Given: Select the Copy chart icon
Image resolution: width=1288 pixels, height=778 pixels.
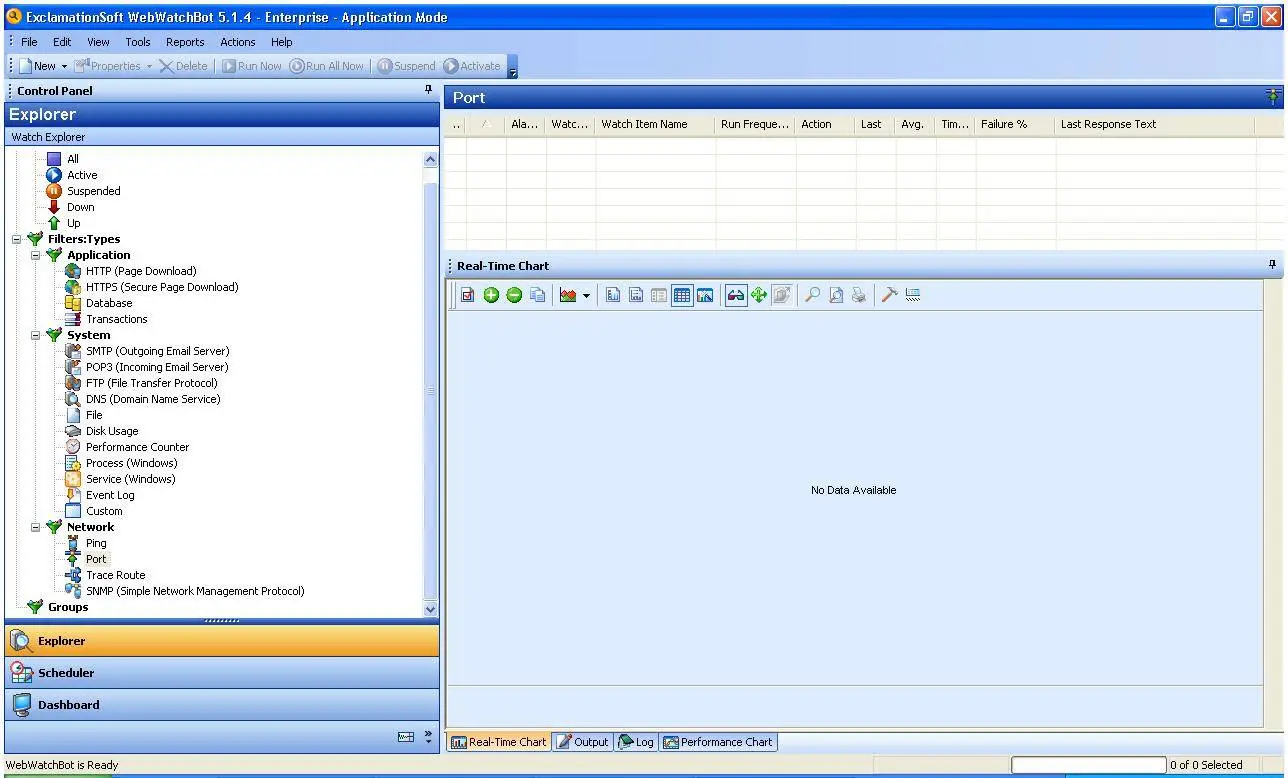Looking at the screenshot, I should click(x=537, y=294).
